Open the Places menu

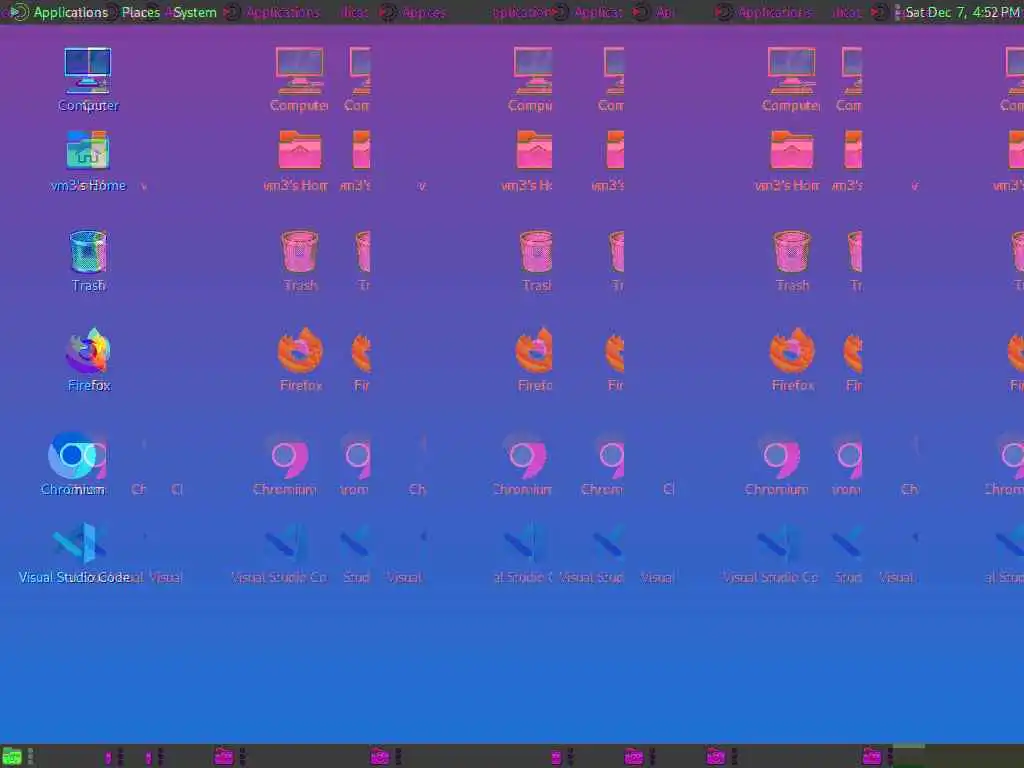[140, 12]
